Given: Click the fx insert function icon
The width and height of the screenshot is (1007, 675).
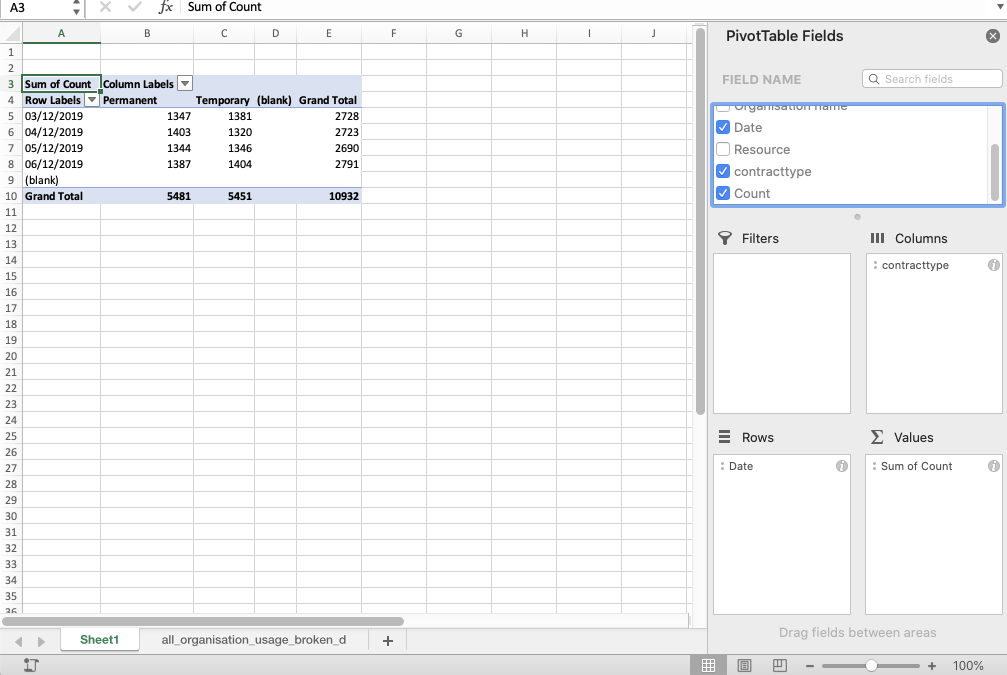Looking at the screenshot, I should click(166, 8).
